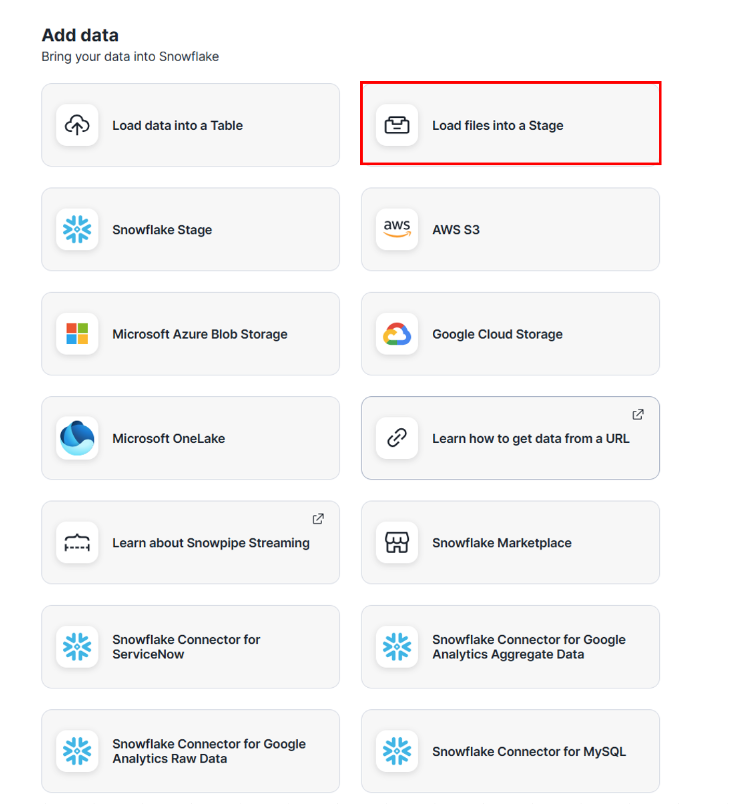
Task: Select Connector for Google Analytics Raw Data
Action: click(190, 751)
